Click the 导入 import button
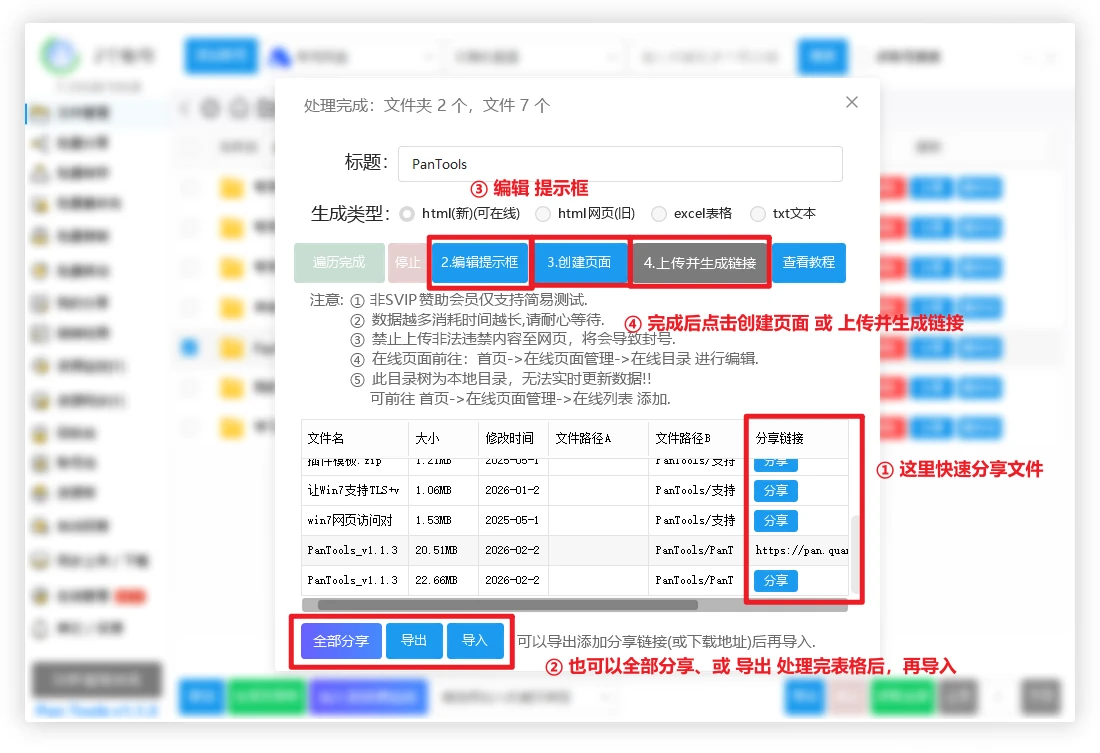Image resolution: width=1100 pixels, height=753 pixels. pos(474,641)
